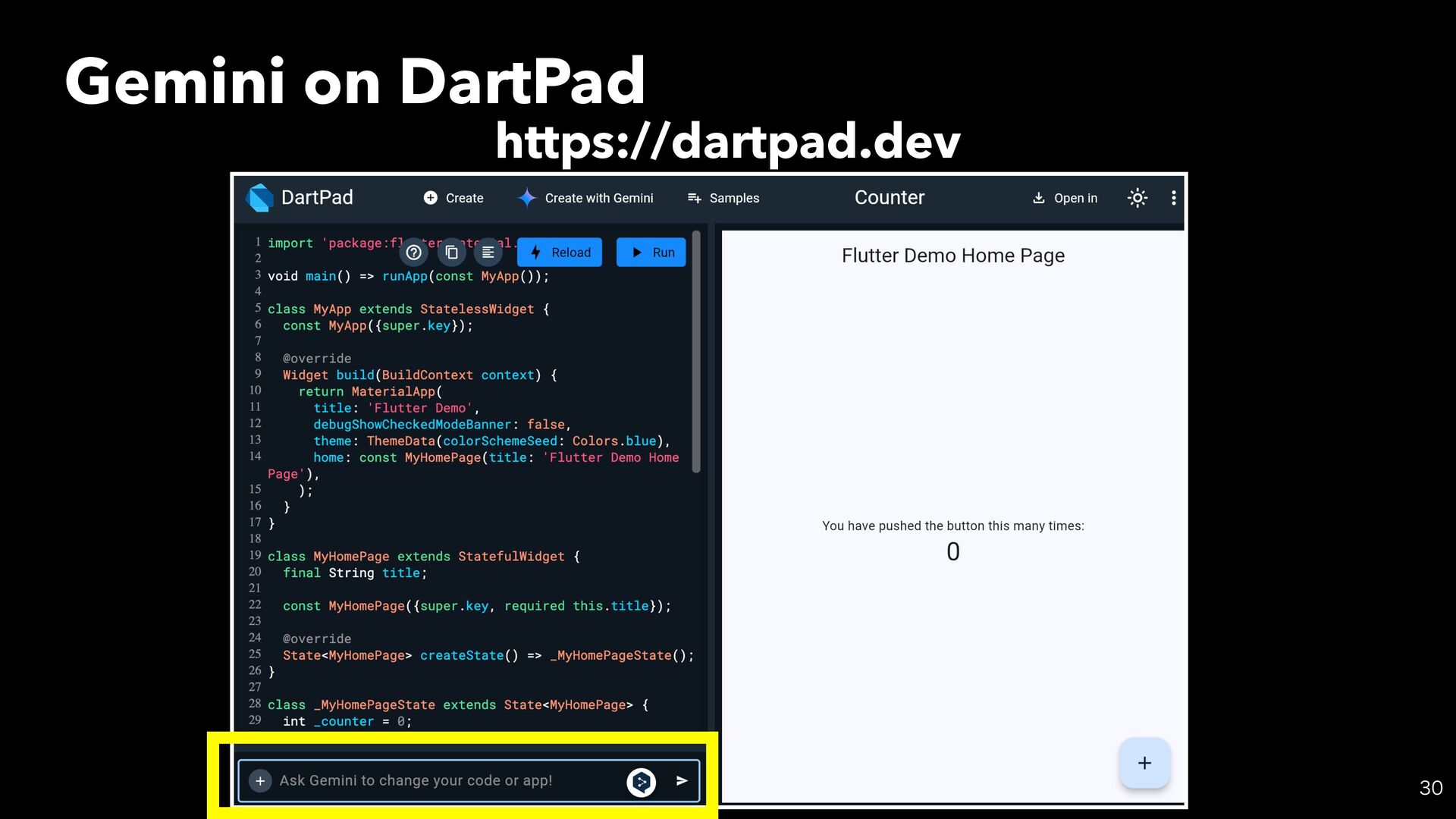Click the Run button
1456x819 pixels.
click(x=651, y=253)
